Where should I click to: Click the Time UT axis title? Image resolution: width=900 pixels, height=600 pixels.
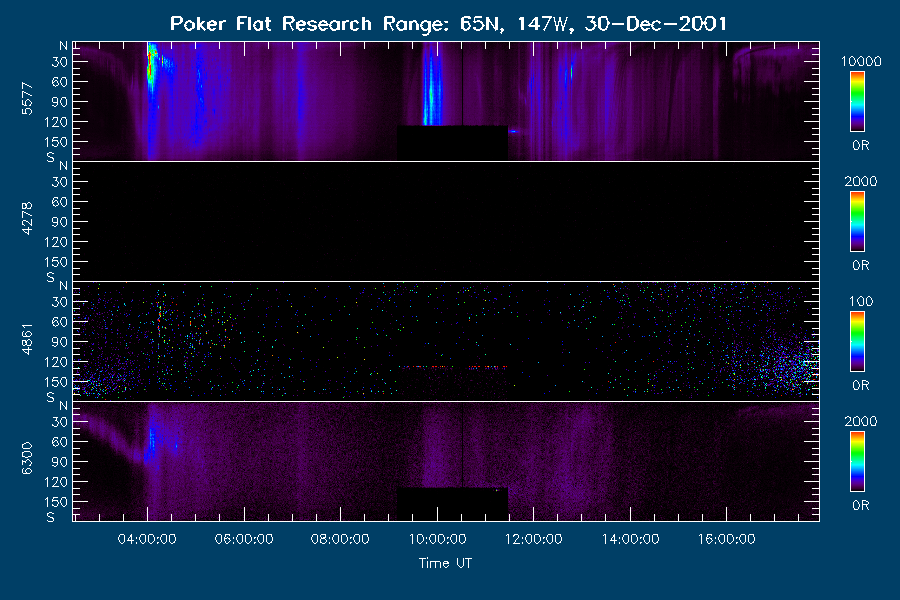(445, 563)
